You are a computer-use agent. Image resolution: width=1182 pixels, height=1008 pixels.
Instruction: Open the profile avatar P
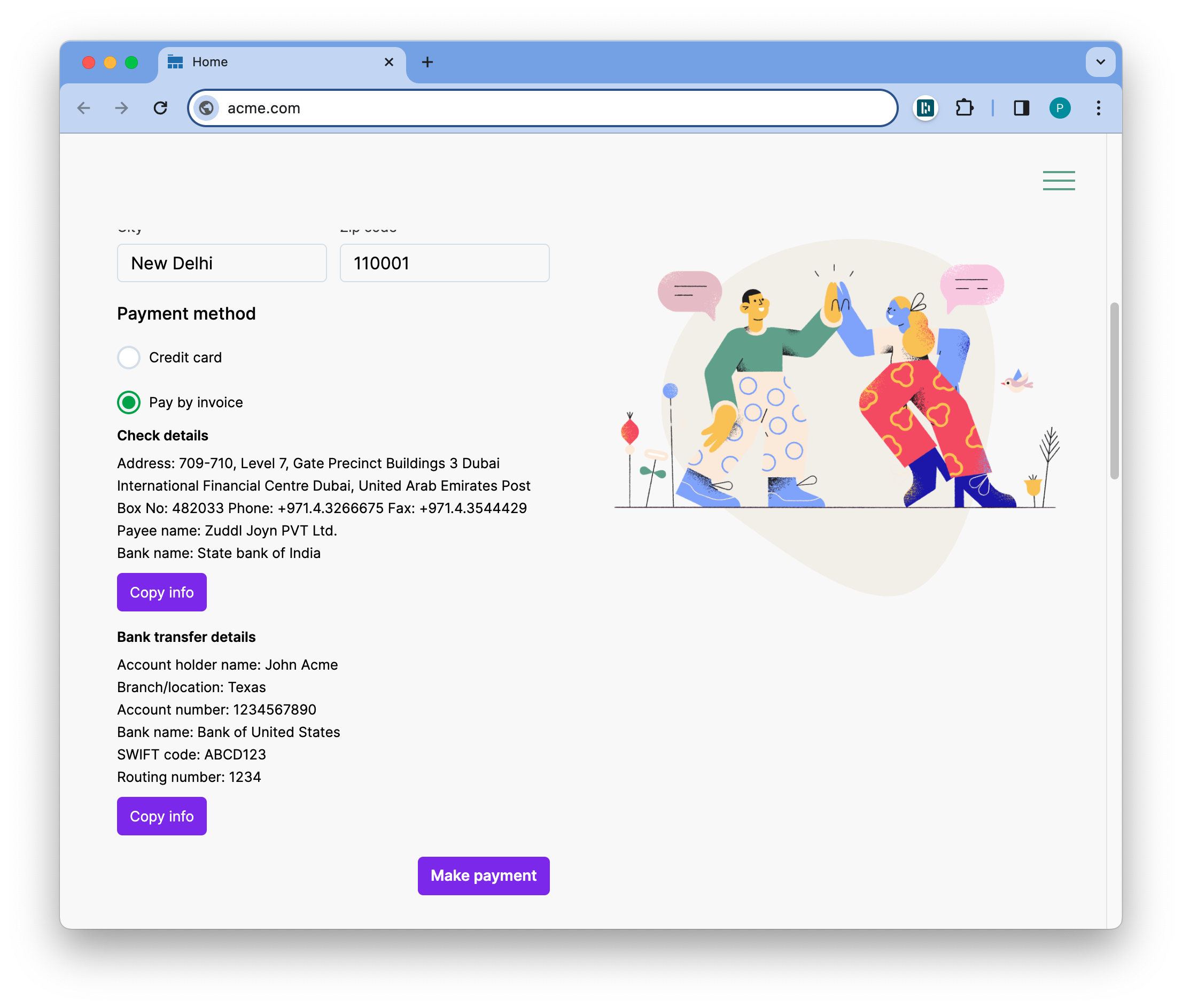coord(1059,108)
